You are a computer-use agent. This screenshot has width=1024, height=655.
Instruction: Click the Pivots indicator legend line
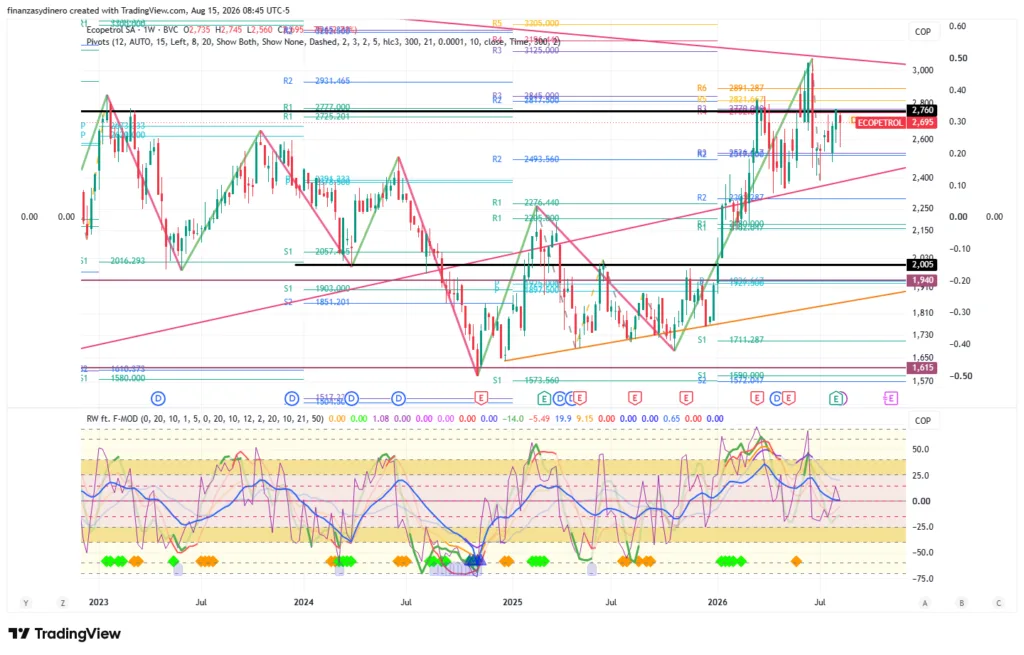click(323, 42)
